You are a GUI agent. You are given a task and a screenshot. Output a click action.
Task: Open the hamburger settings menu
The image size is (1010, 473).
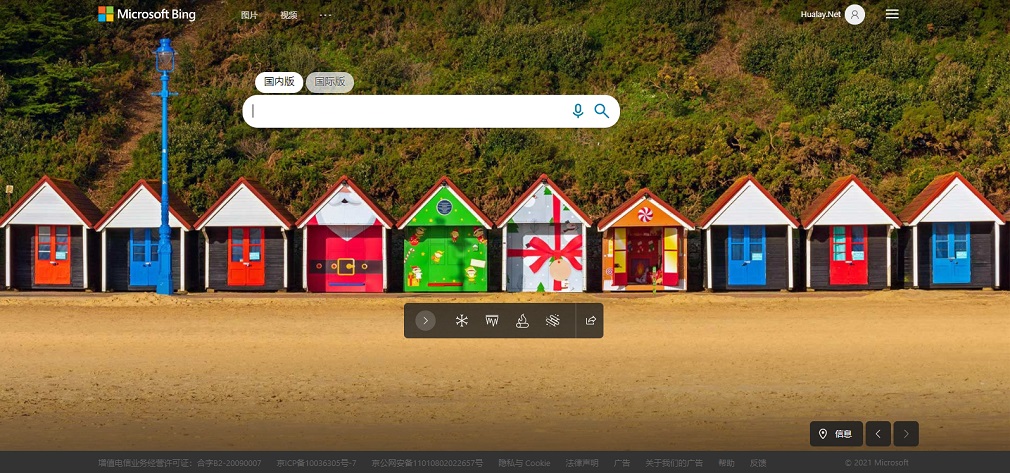coord(892,14)
